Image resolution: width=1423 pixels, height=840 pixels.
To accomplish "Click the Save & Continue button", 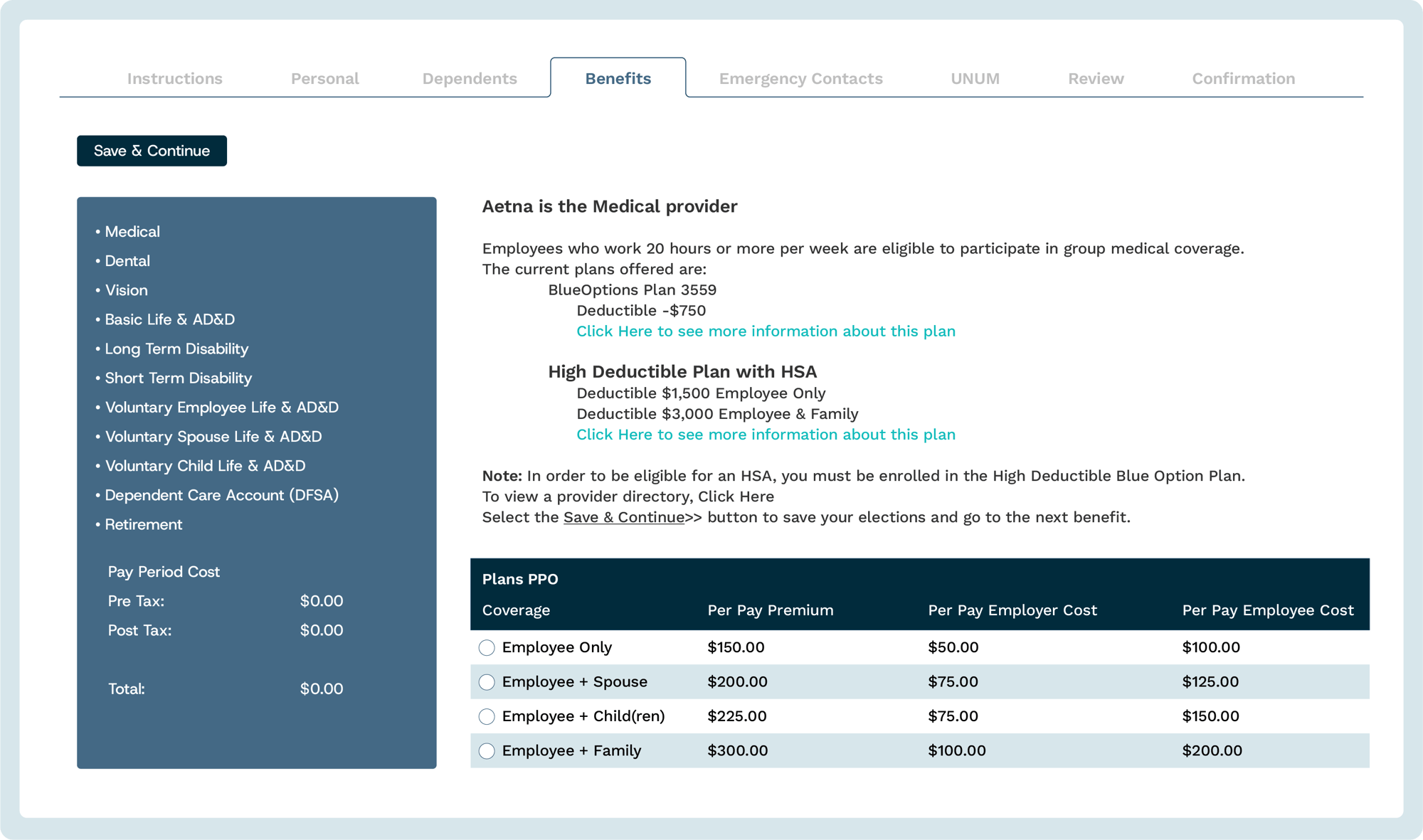I will [x=152, y=151].
